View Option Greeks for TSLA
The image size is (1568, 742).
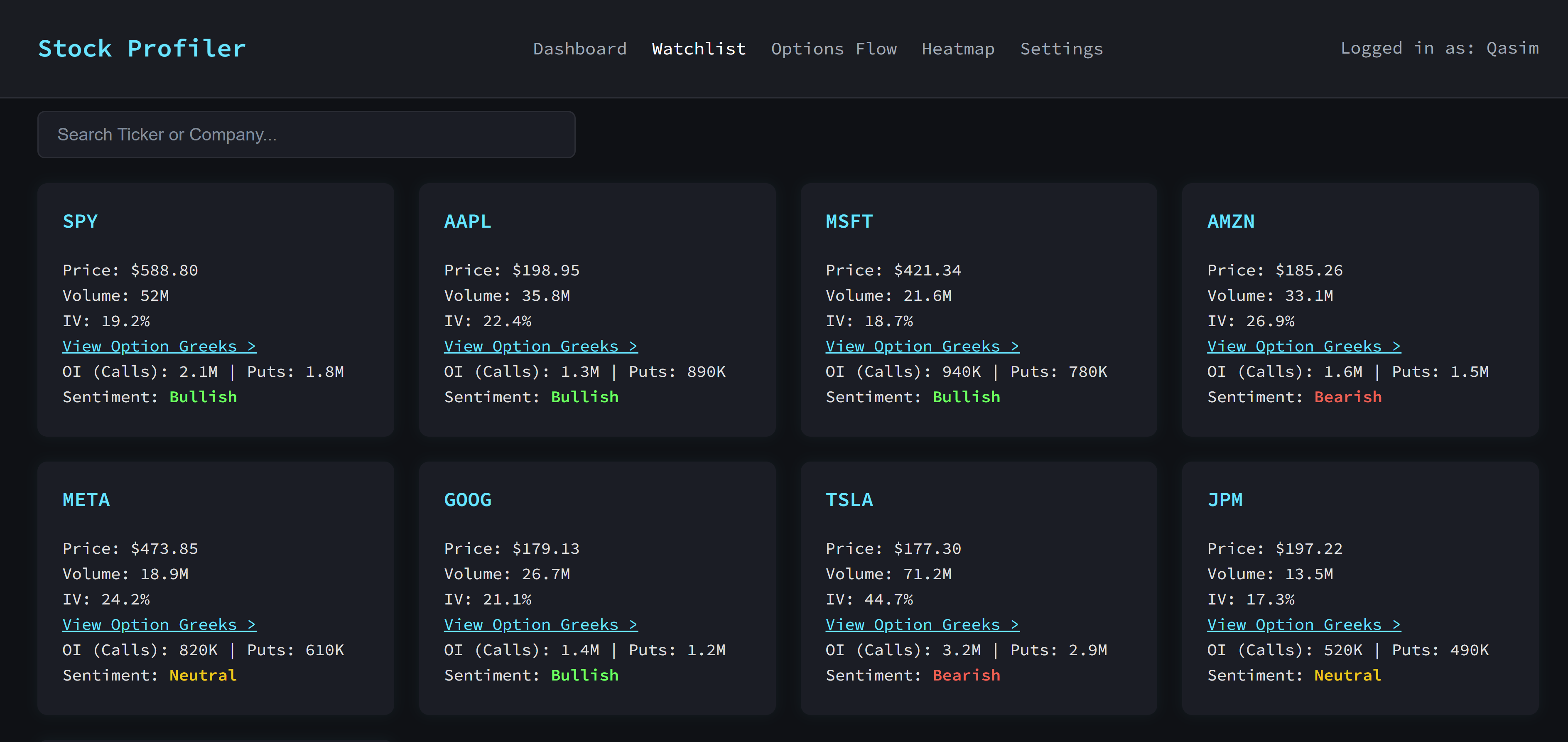[x=923, y=624]
